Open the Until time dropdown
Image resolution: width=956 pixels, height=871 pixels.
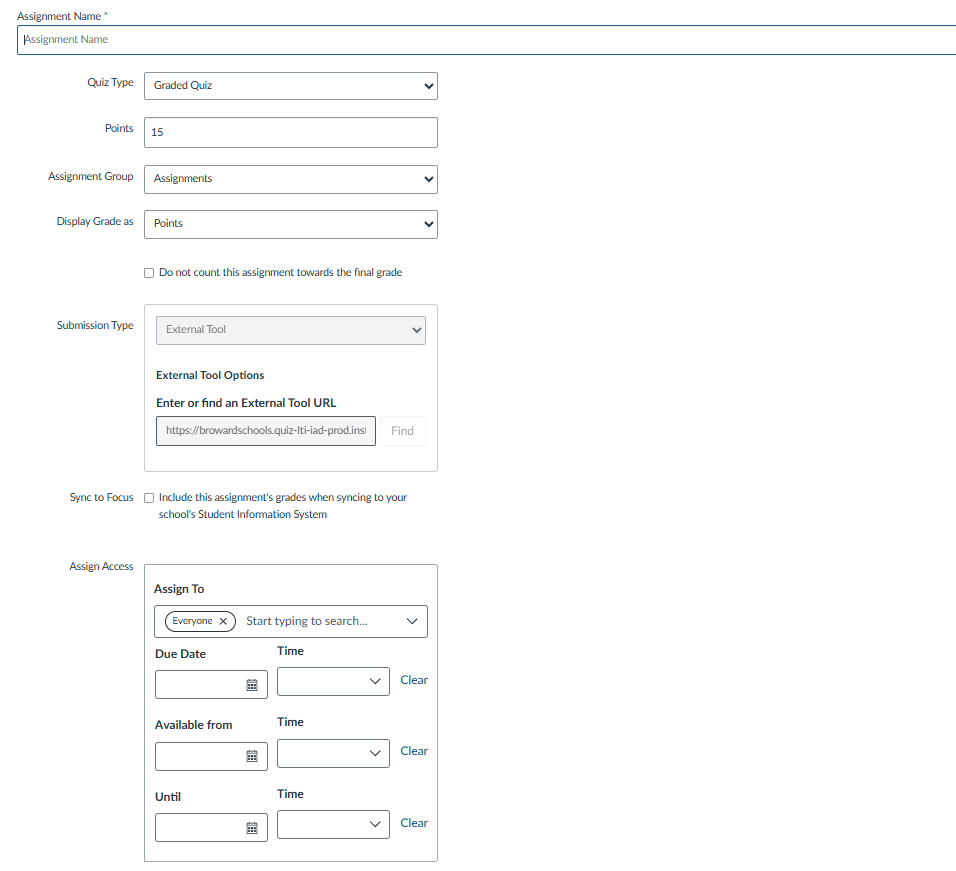click(x=333, y=825)
